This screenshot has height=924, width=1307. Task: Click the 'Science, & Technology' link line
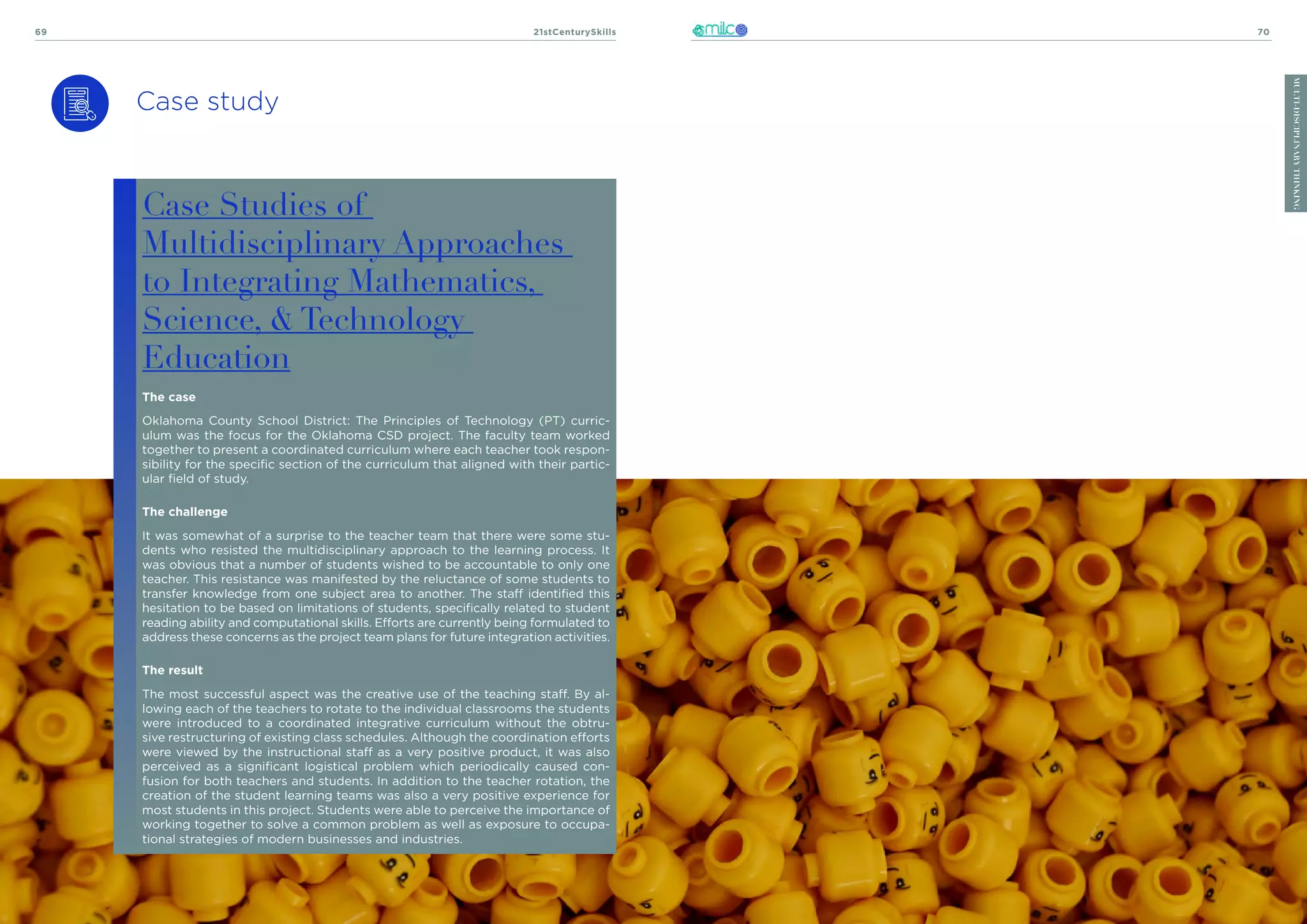point(304,319)
